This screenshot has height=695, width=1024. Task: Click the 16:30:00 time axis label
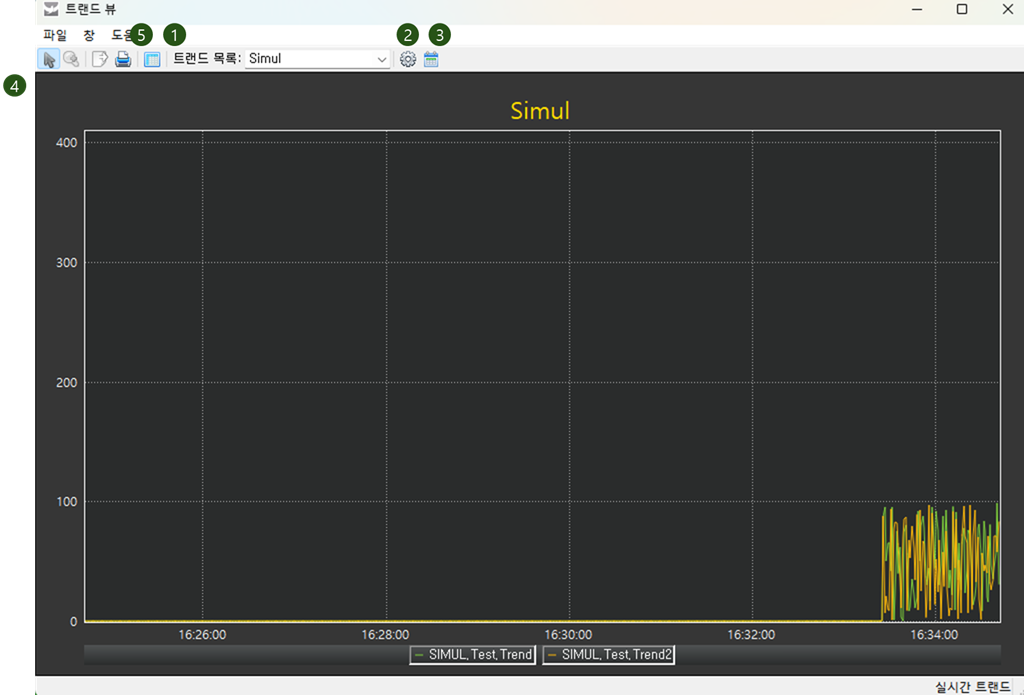pyautogui.click(x=568, y=634)
